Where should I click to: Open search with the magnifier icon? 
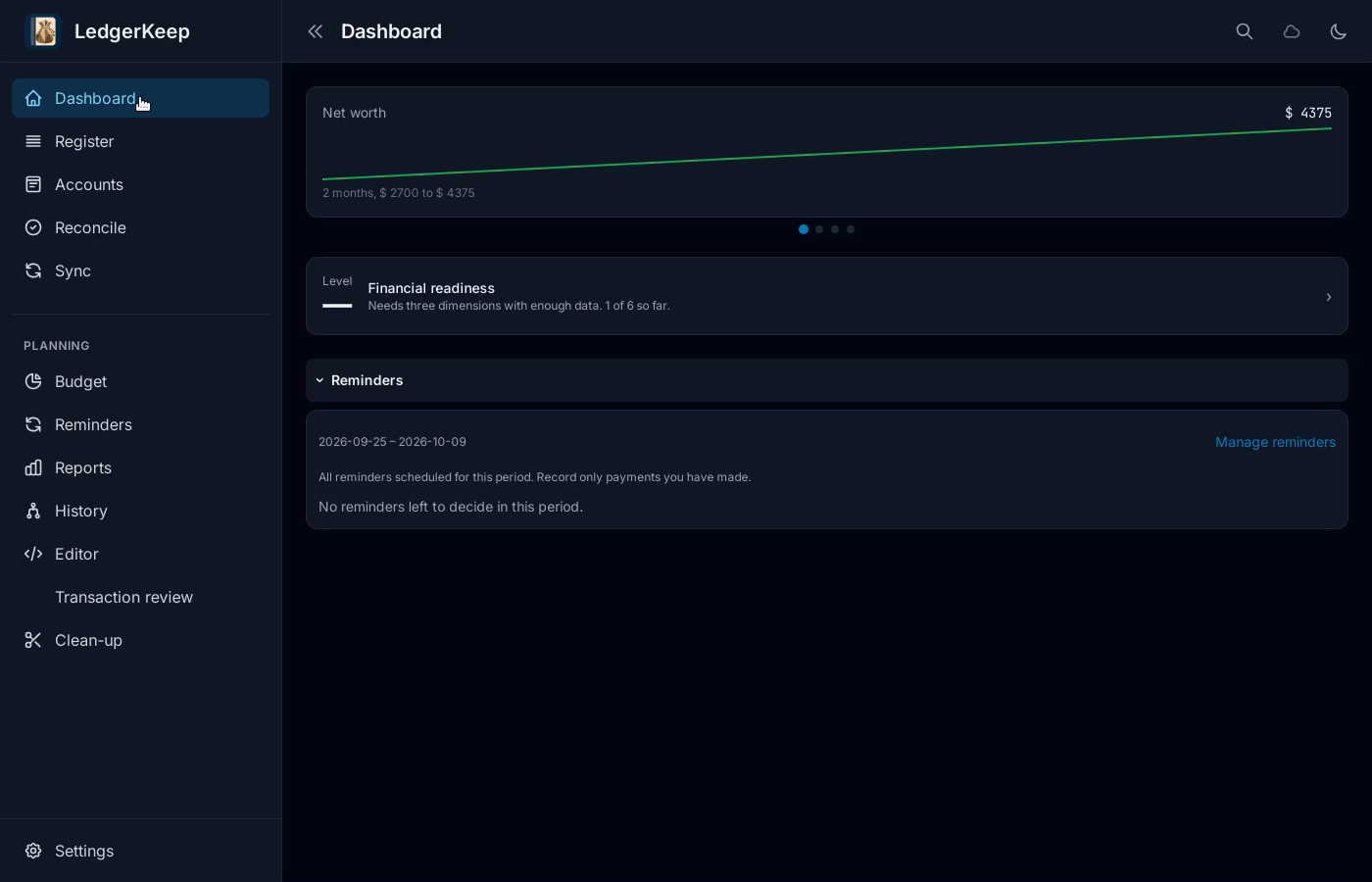point(1245,31)
